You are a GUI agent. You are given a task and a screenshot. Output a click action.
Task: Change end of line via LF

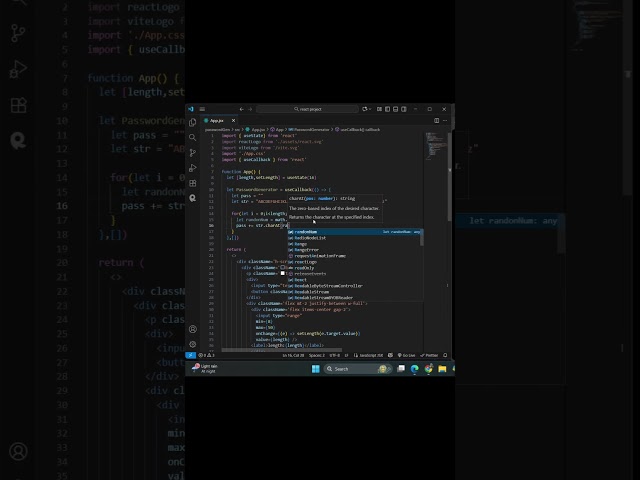pos(346,355)
